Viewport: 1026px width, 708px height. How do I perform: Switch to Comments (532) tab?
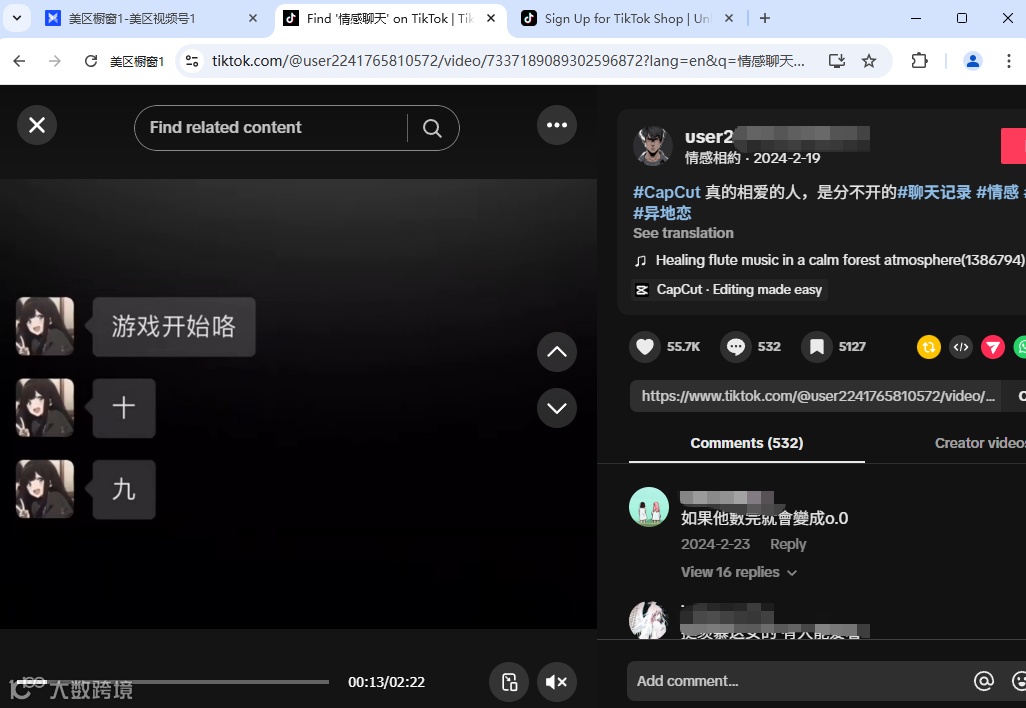(x=747, y=443)
